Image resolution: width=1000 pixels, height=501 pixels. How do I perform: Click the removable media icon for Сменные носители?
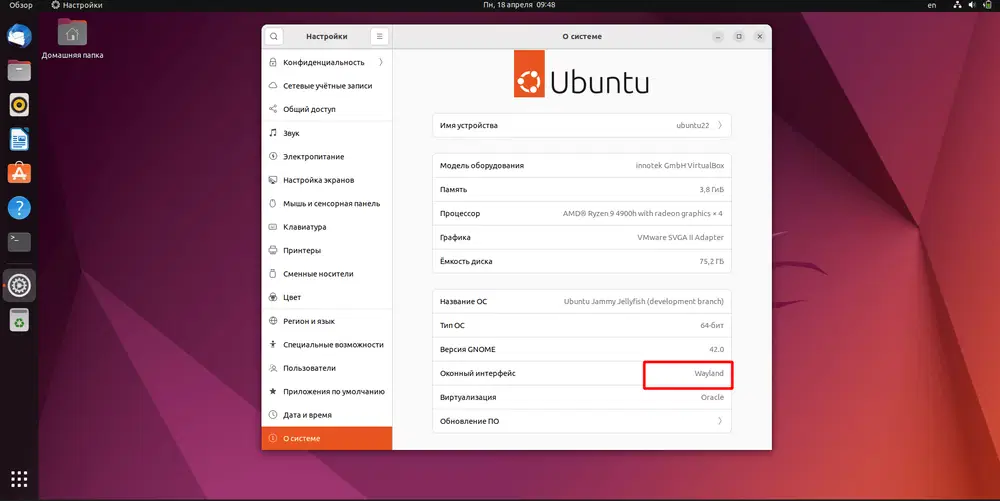[x=273, y=273]
